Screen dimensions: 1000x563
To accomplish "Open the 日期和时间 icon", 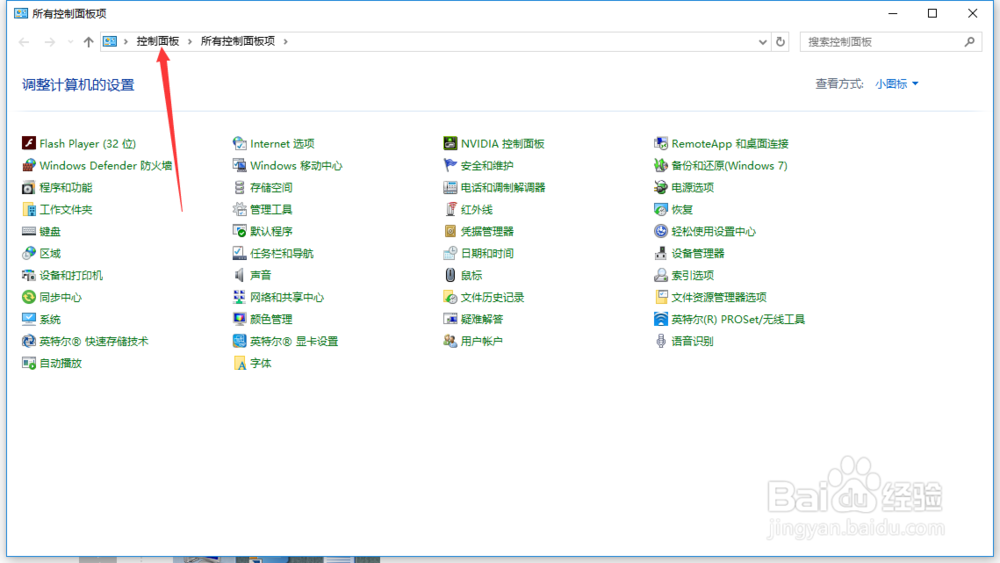I will [450, 254].
